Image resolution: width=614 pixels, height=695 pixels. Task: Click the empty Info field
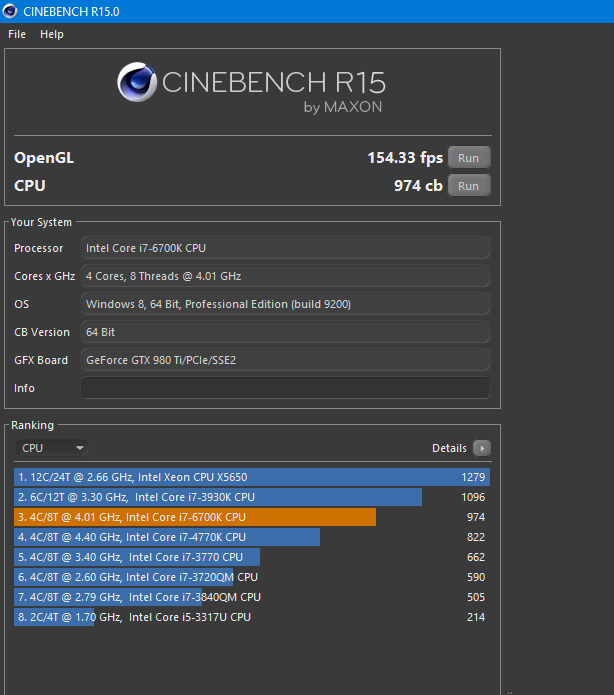(x=285, y=388)
